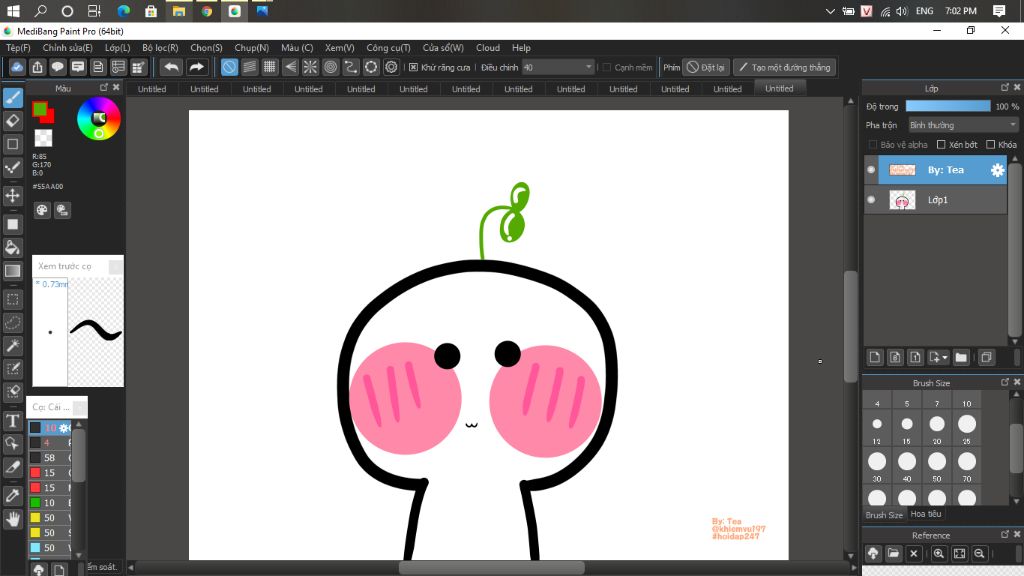Open the Chỉnh sửa(E) menu

(67, 48)
